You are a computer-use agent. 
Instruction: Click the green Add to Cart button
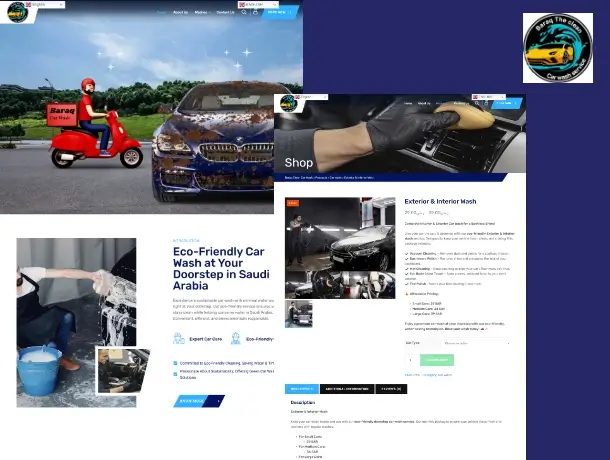click(437, 360)
